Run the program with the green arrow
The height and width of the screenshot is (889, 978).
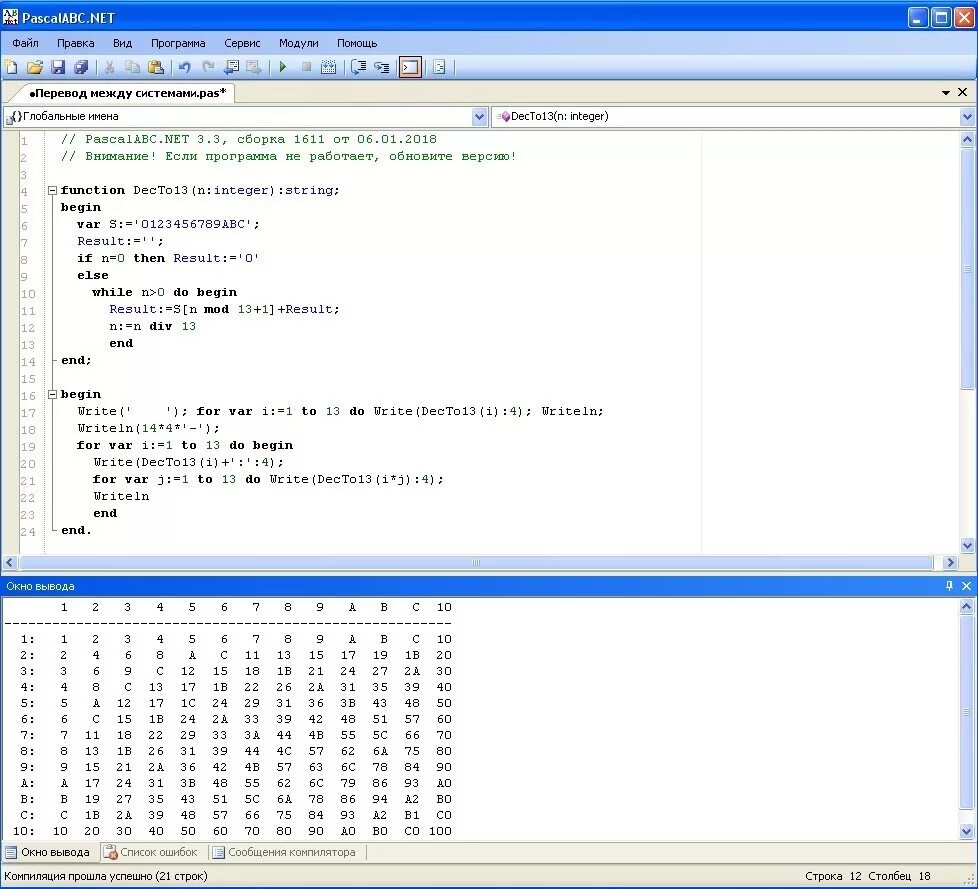pyautogui.click(x=283, y=67)
